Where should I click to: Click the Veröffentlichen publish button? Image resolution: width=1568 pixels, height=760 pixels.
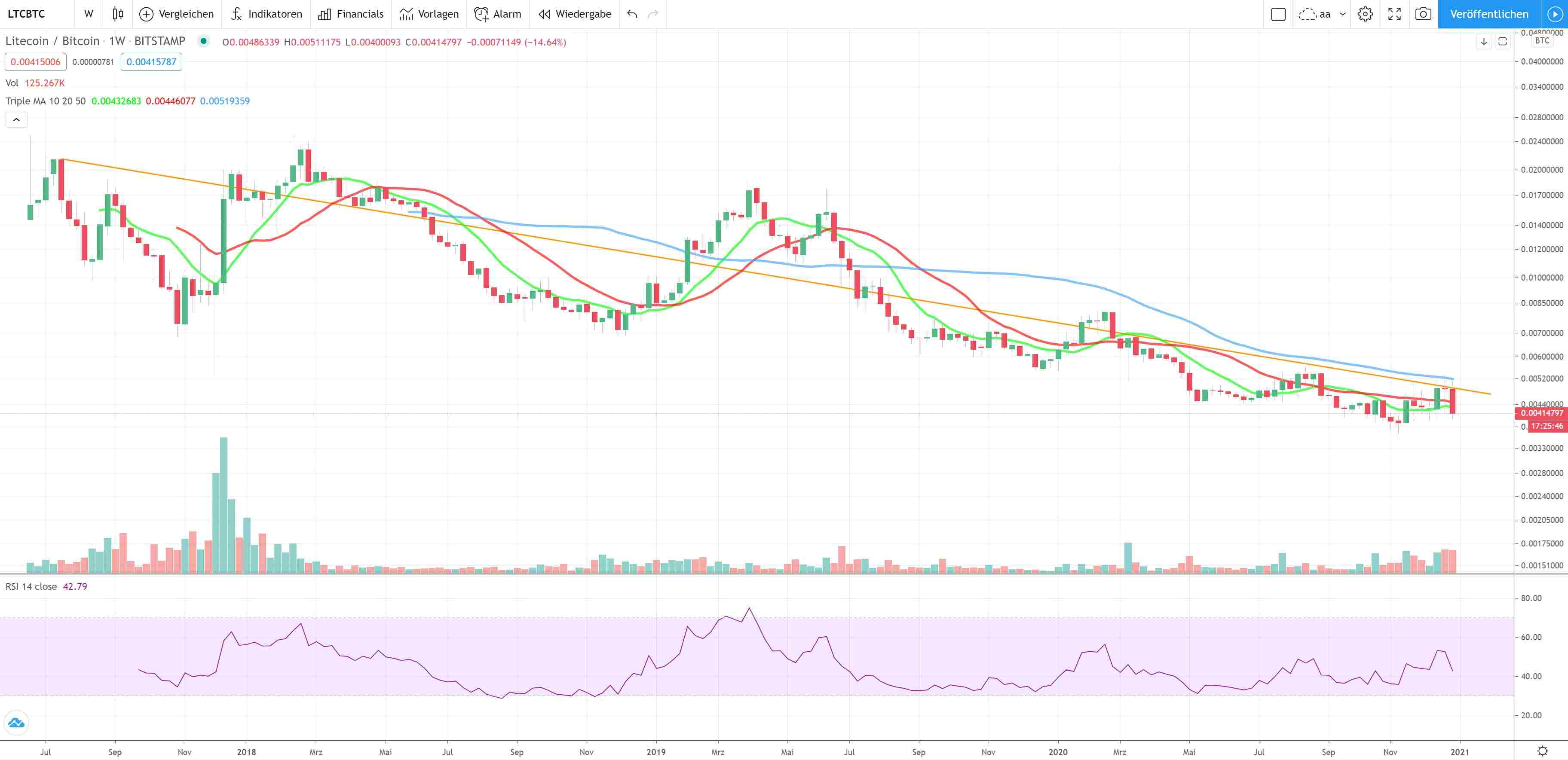[1489, 14]
